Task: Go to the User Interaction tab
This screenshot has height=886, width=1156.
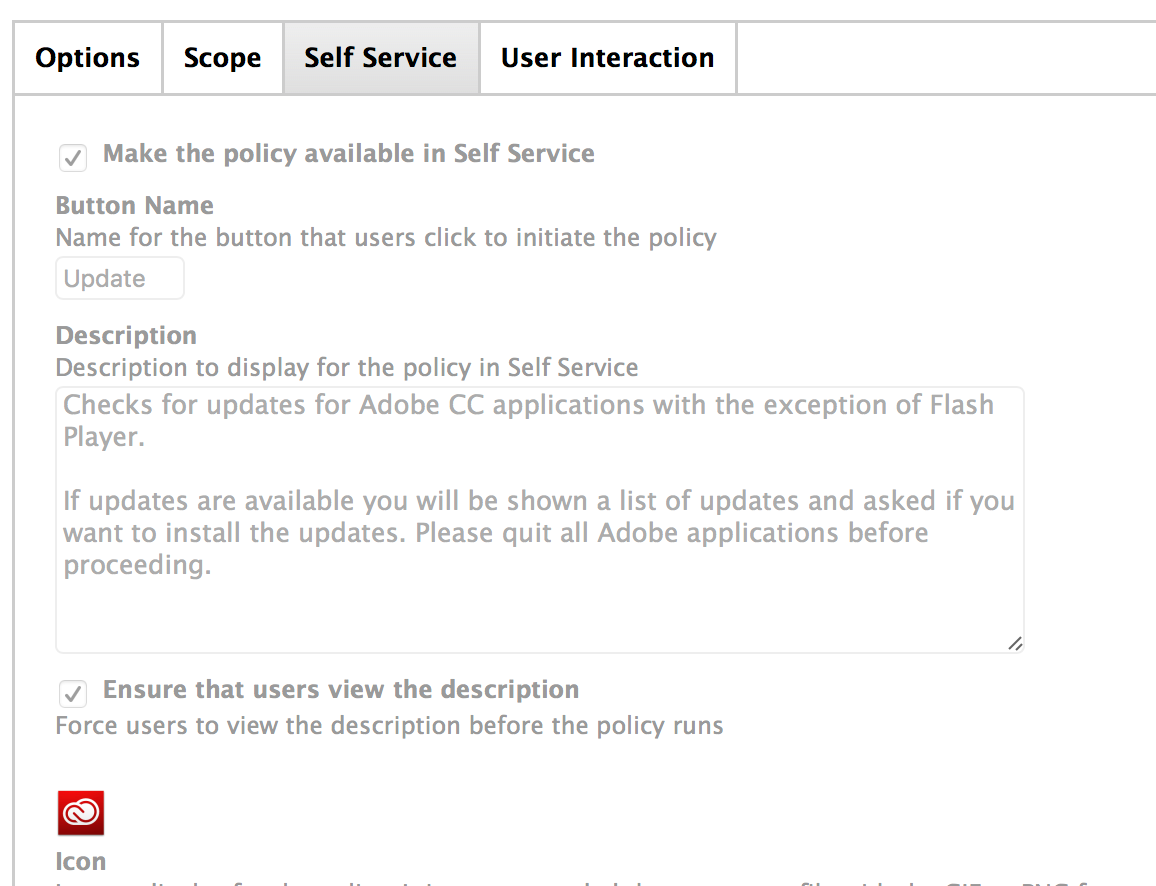Action: point(607,58)
